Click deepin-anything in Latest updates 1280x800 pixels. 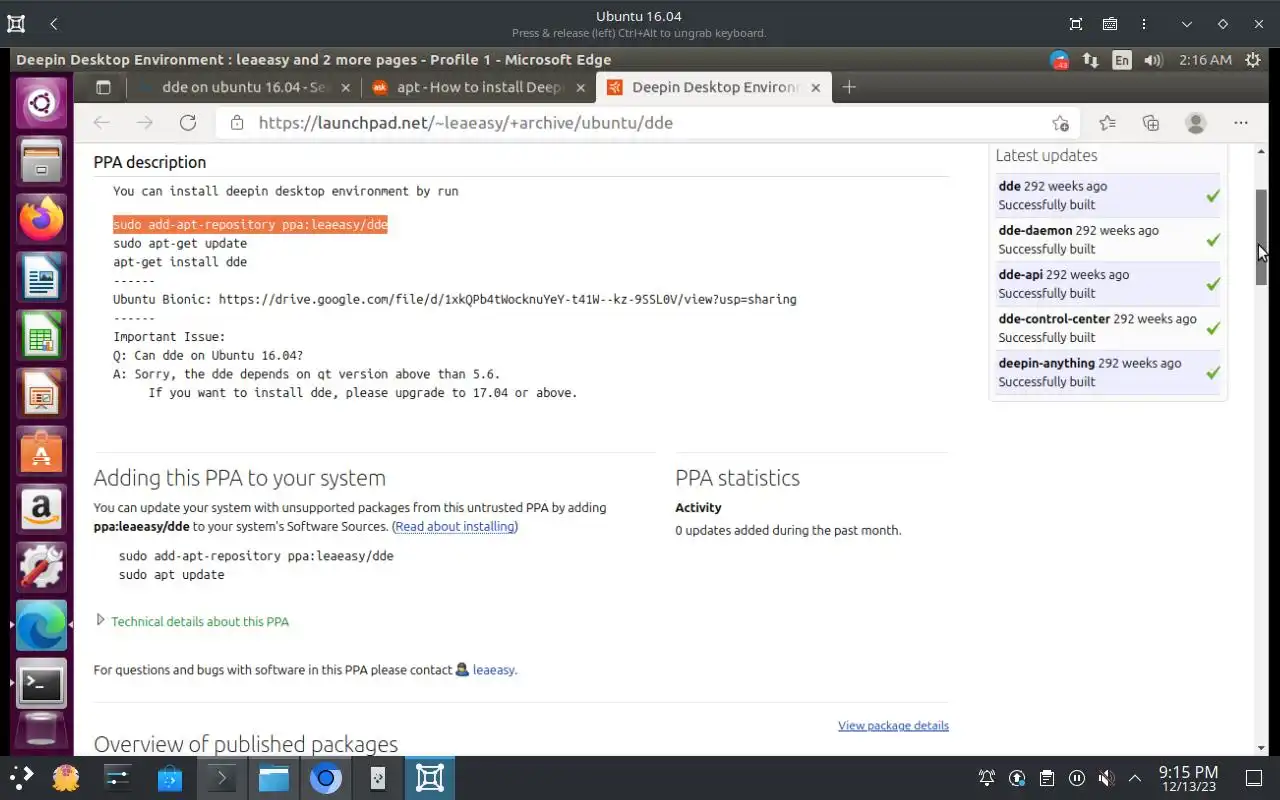coord(1047,363)
